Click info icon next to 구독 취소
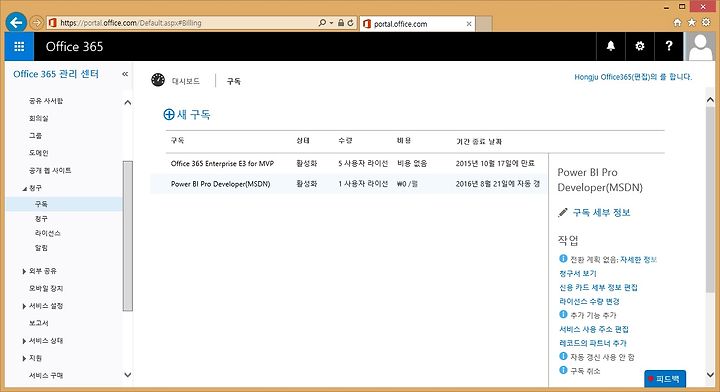Viewport: 720px width, 392px height. (563, 370)
